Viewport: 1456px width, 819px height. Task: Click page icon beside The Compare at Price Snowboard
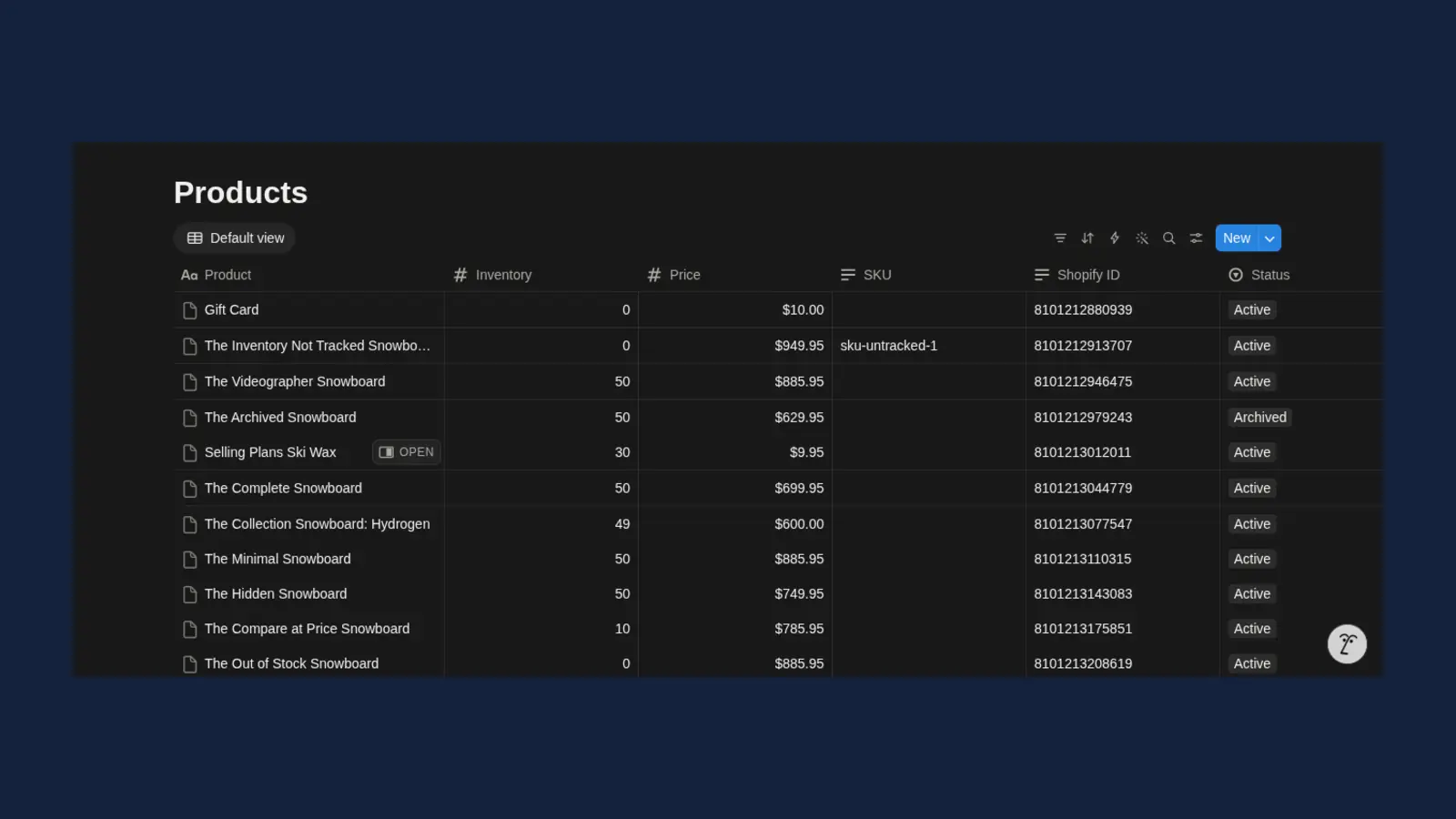190,630
